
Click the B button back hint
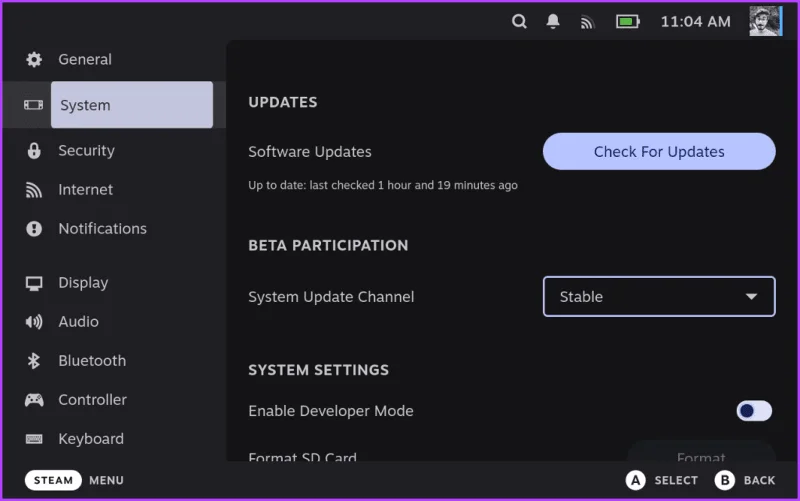(724, 480)
